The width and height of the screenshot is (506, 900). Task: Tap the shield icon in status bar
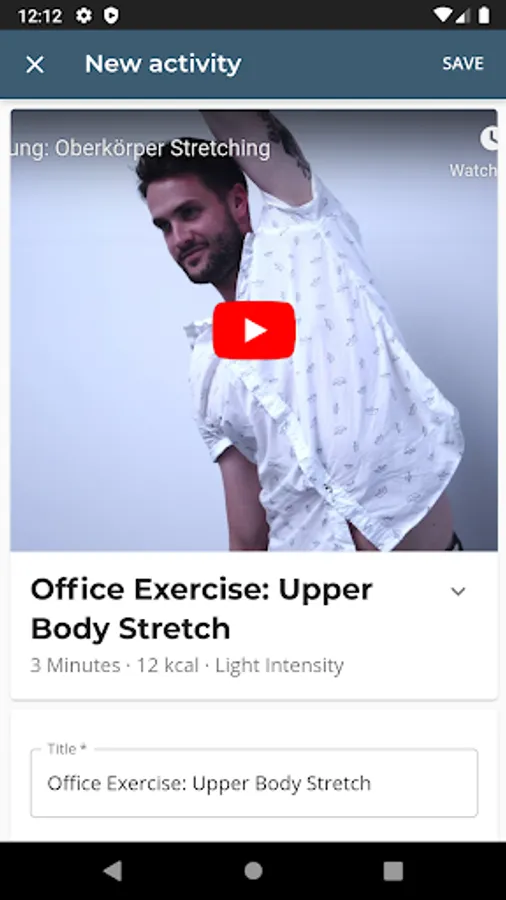[x=111, y=15]
